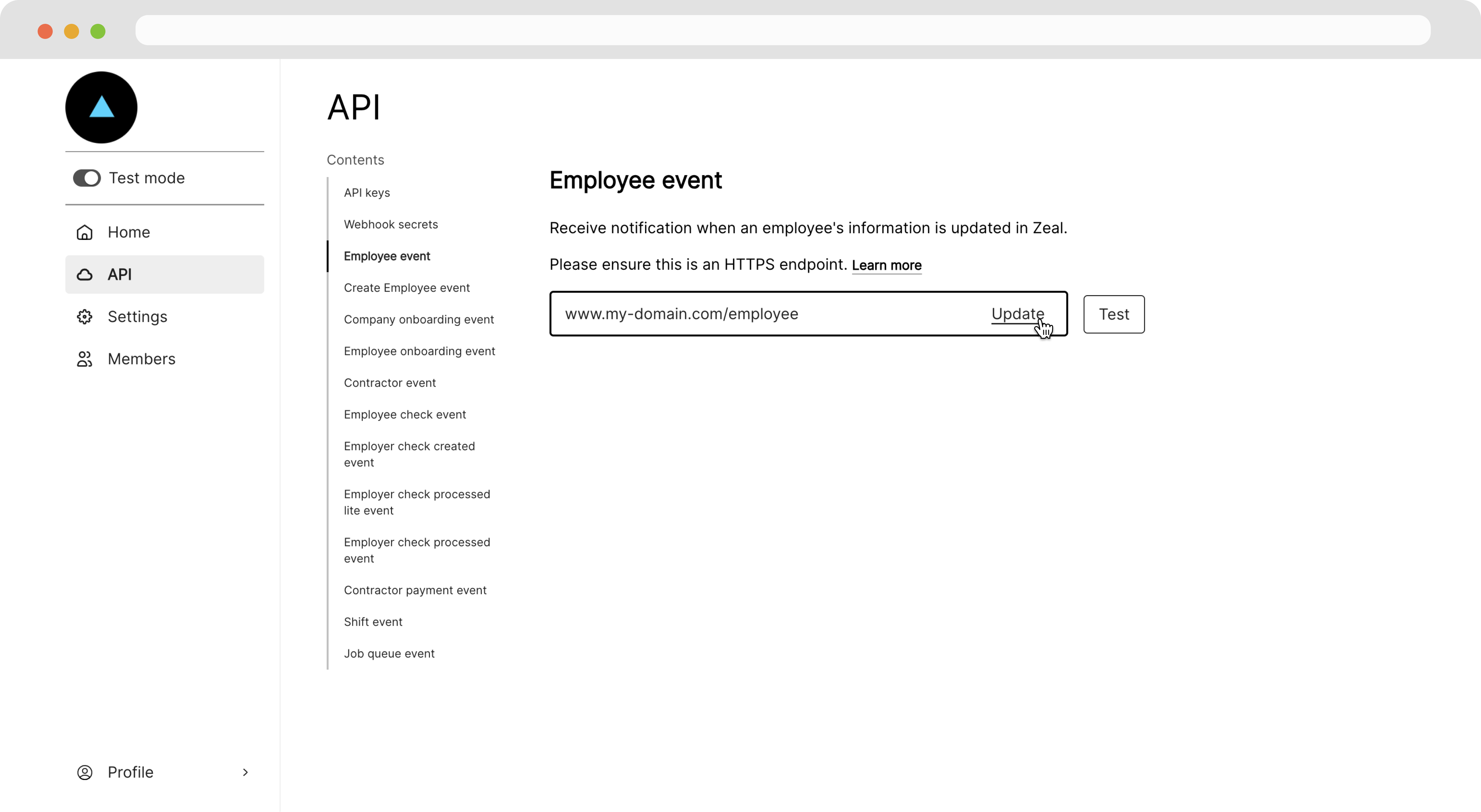Toggle the Test mode switch
1481x812 pixels.
click(87, 178)
